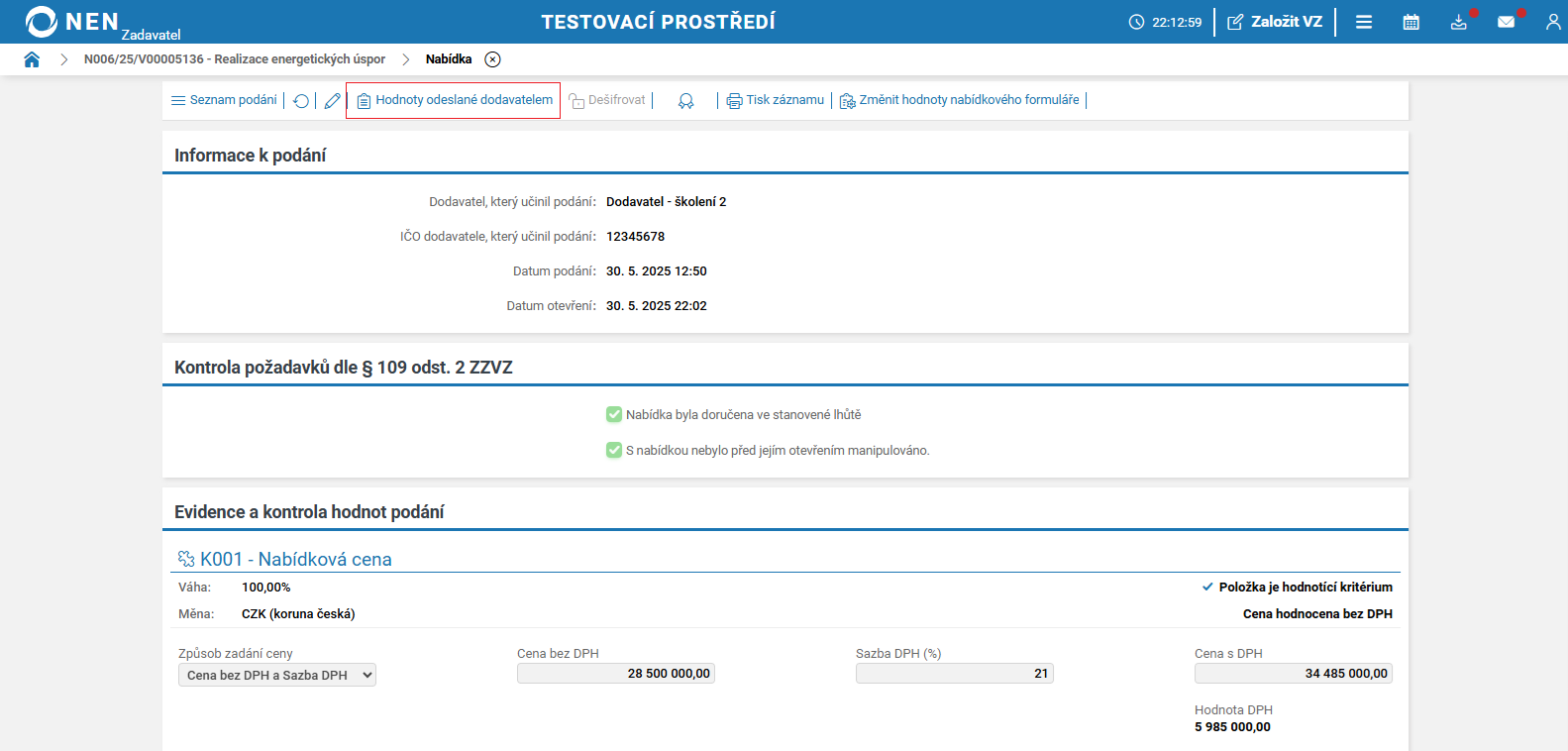Click the refresh icon in toolbar
The width and height of the screenshot is (1568, 751).
point(301,101)
